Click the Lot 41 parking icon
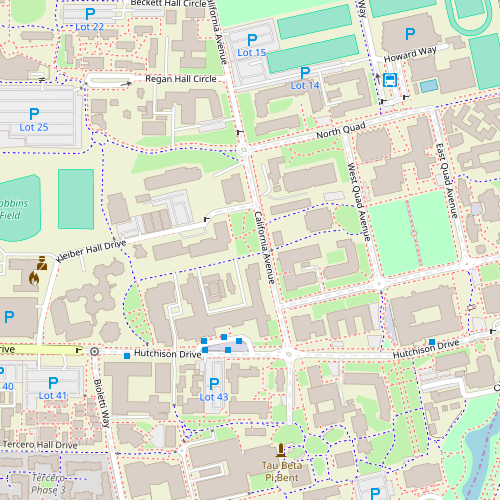This screenshot has height=500, width=500. (53, 383)
